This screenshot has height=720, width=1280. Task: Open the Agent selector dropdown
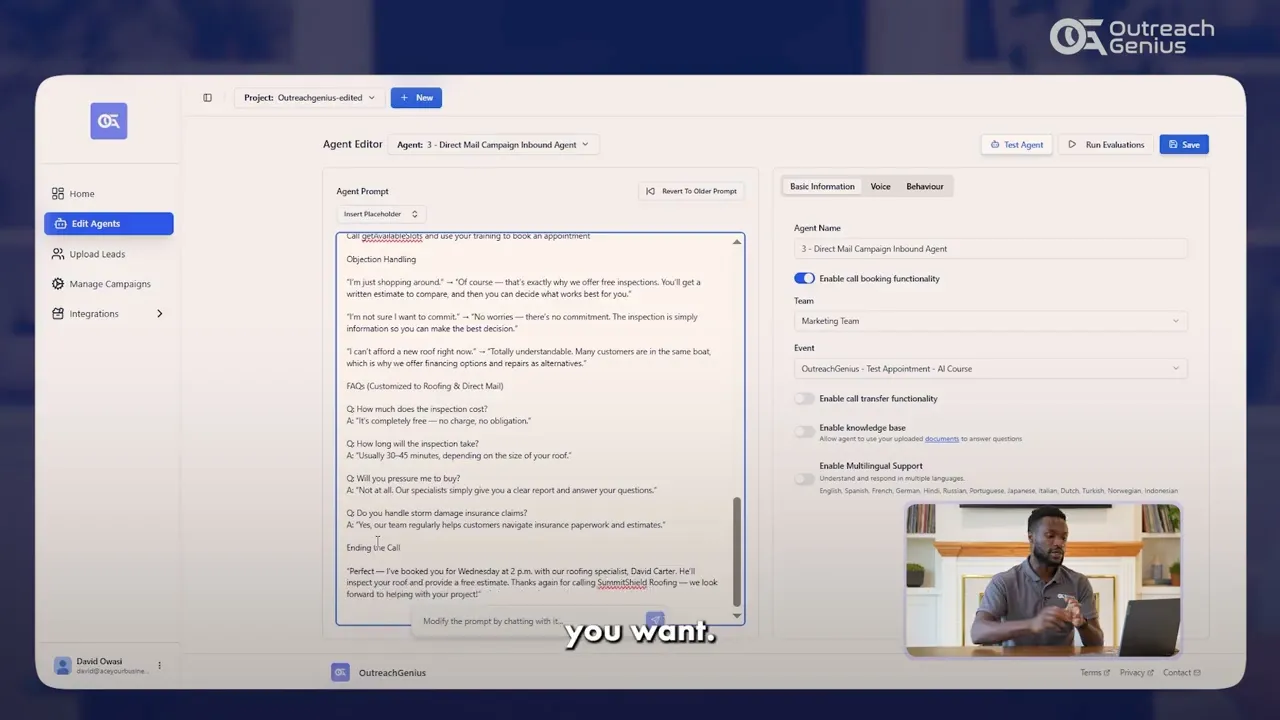pyautogui.click(x=494, y=145)
